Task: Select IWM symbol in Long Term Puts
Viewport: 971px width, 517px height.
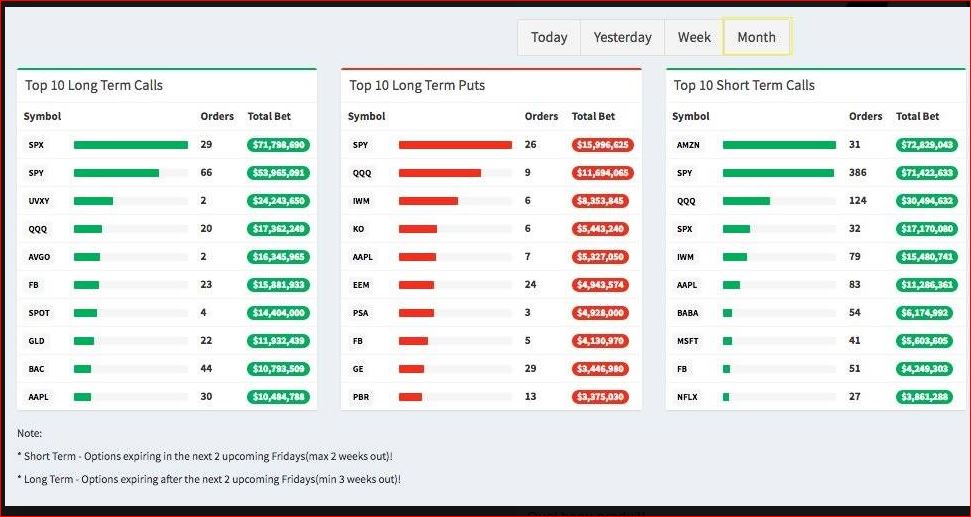Action: tap(362, 201)
